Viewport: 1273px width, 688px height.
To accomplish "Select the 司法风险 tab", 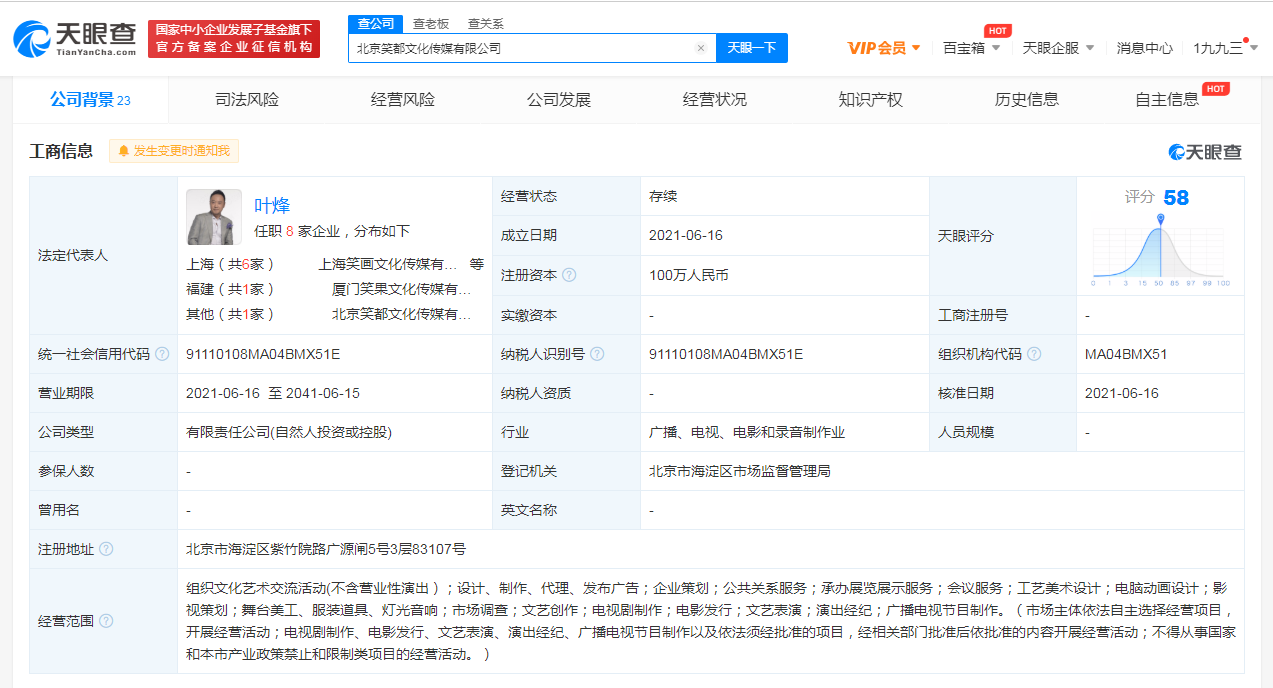I will coord(247,99).
